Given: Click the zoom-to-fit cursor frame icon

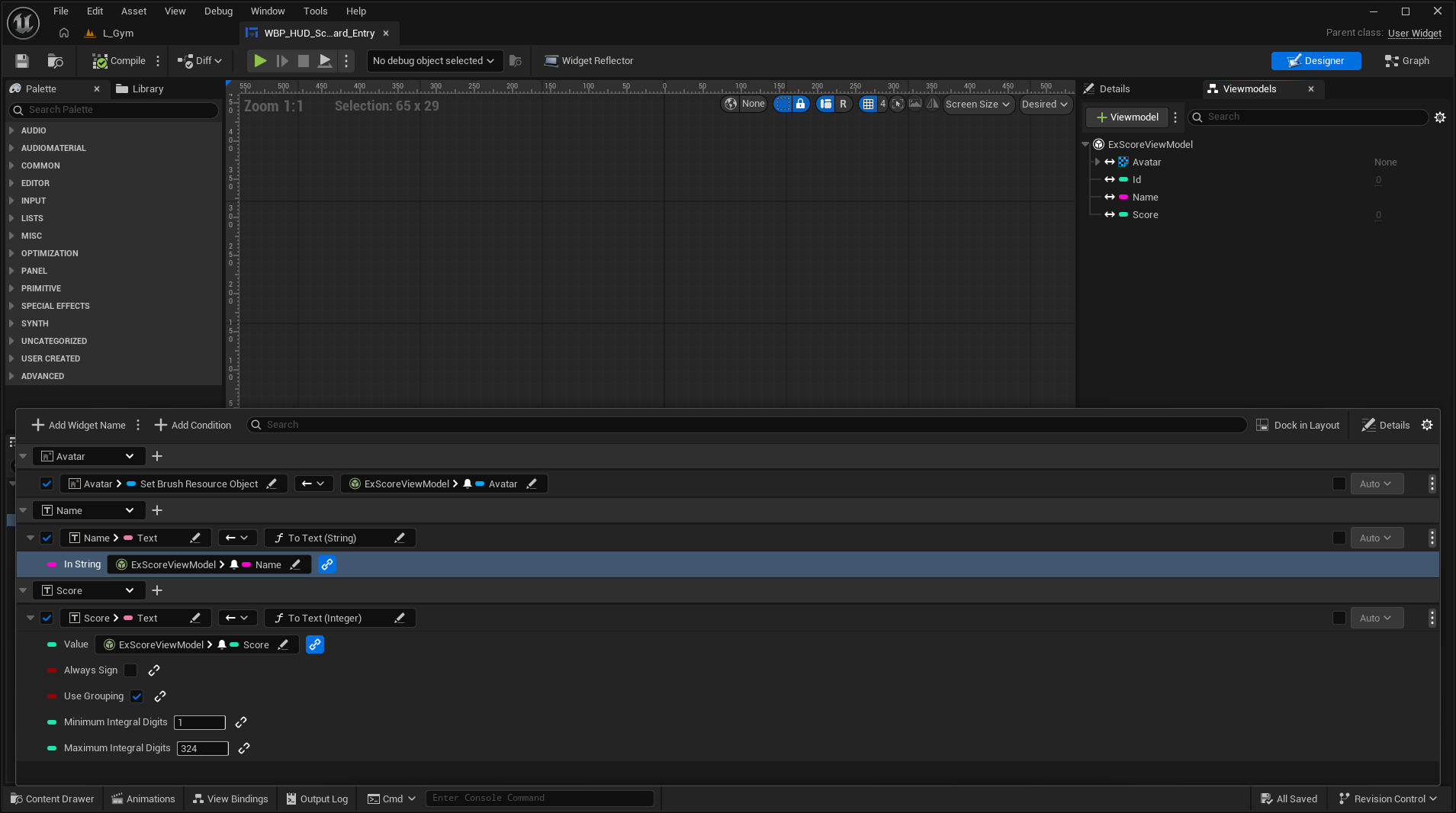Looking at the screenshot, I should pos(898,104).
